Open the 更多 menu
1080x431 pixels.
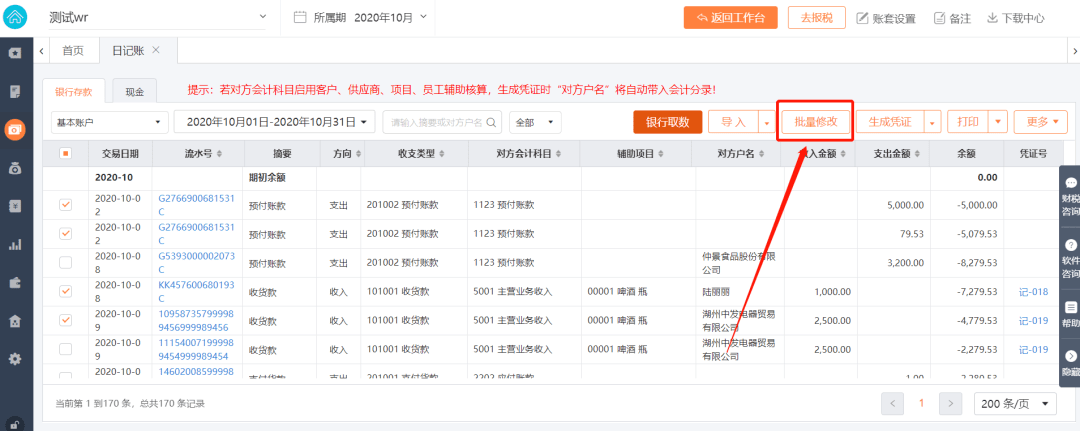pyautogui.click(x=1041, y=122)
